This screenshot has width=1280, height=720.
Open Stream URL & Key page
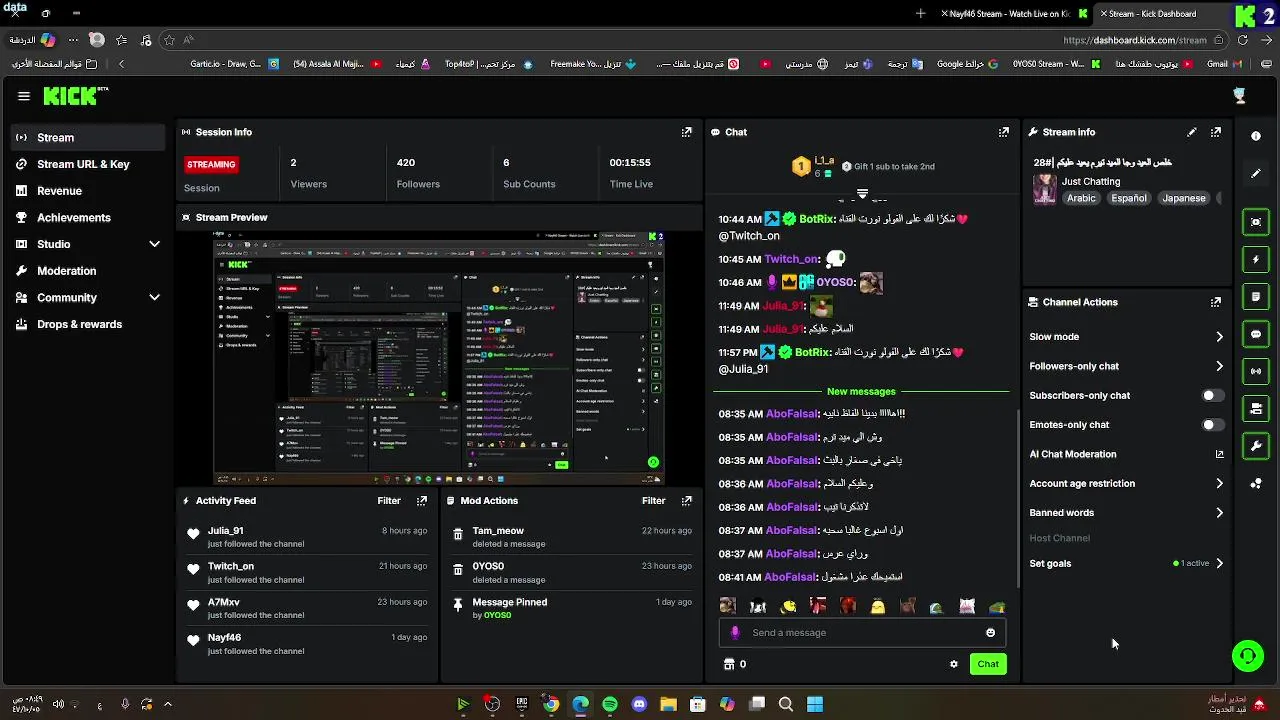click(x=88, y=164)
